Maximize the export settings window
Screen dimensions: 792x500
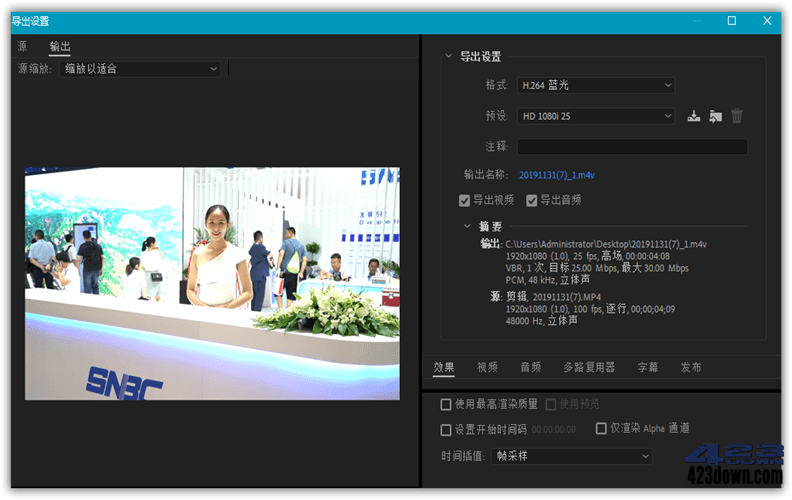(x=731, y=20)
